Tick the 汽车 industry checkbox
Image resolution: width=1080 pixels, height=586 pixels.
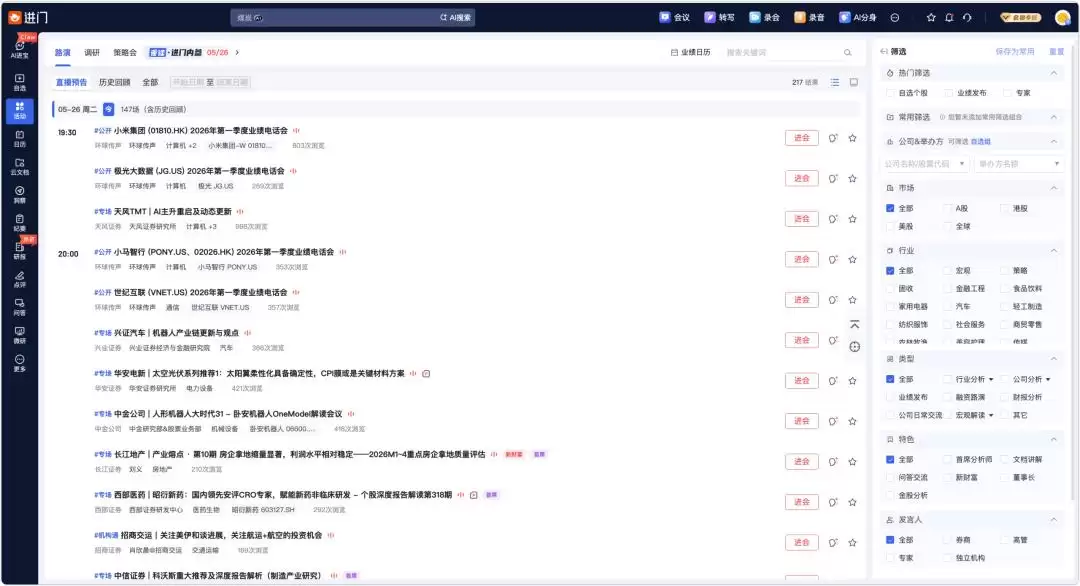948,306
